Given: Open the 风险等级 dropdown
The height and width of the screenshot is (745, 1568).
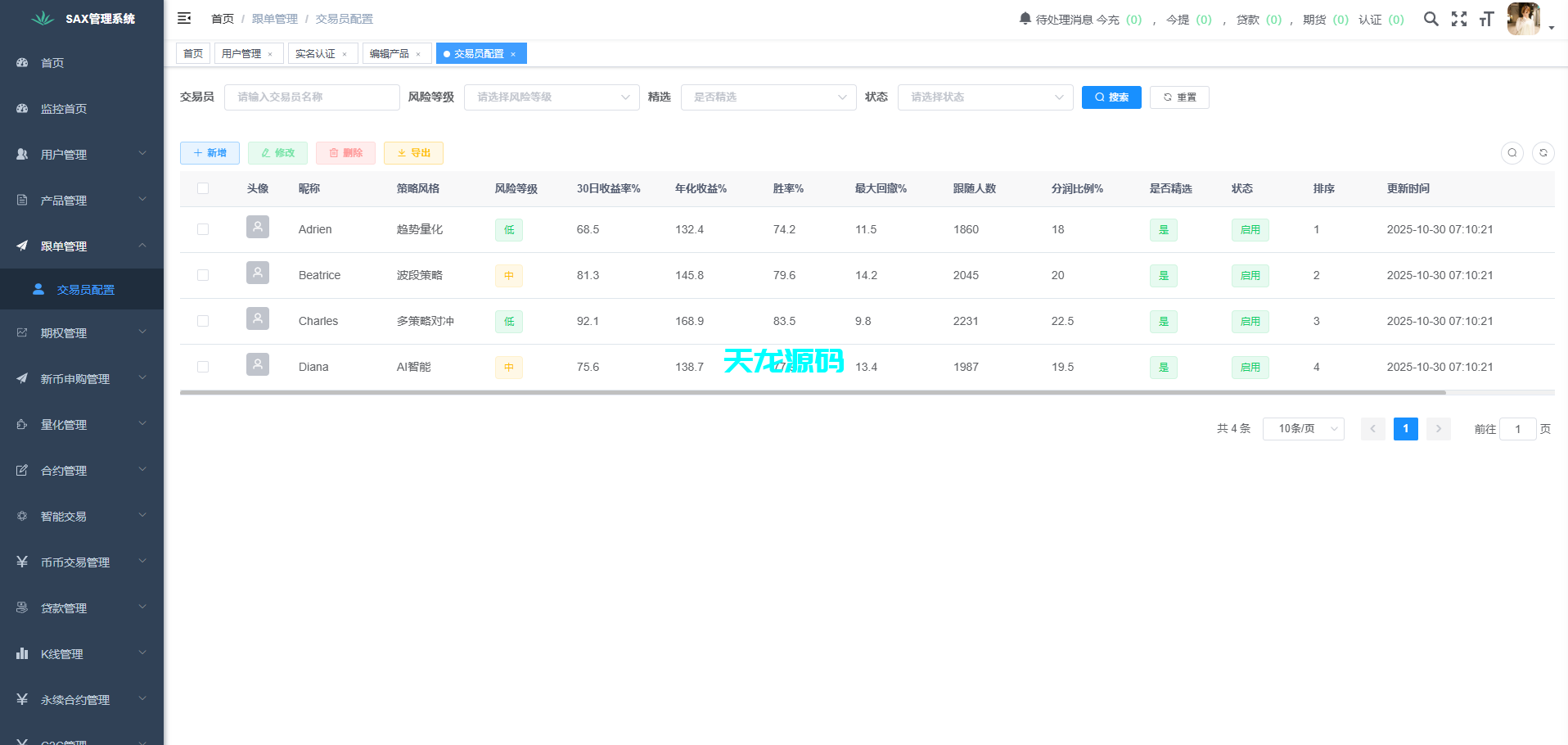Looking at the screenshot, I should (552, 97).
